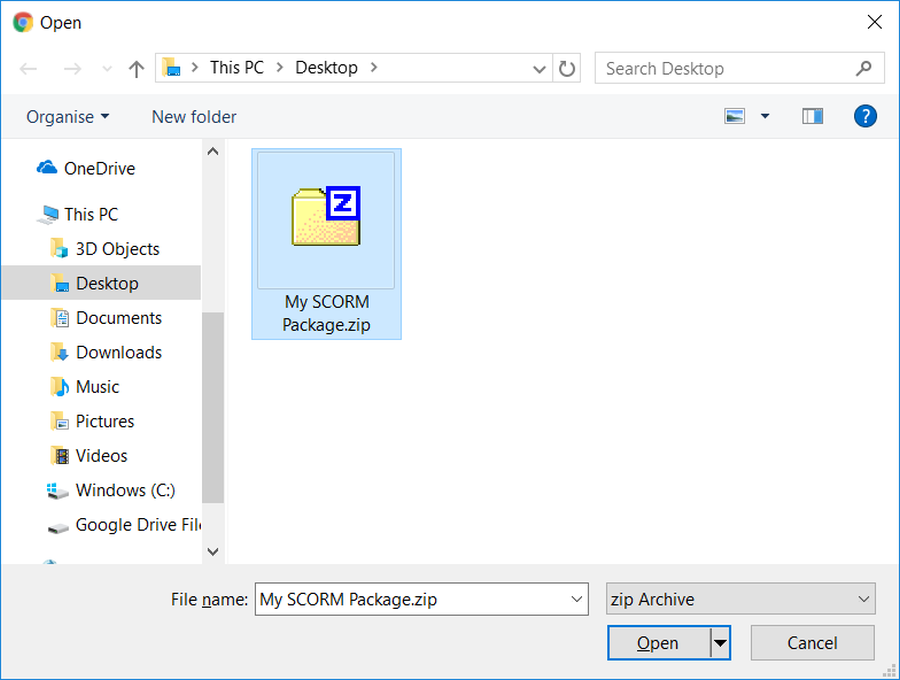The width and height of the screenshot is (900, 680).
Task: Click the Forward navigation arrow
Action: [x=72, y=69]
